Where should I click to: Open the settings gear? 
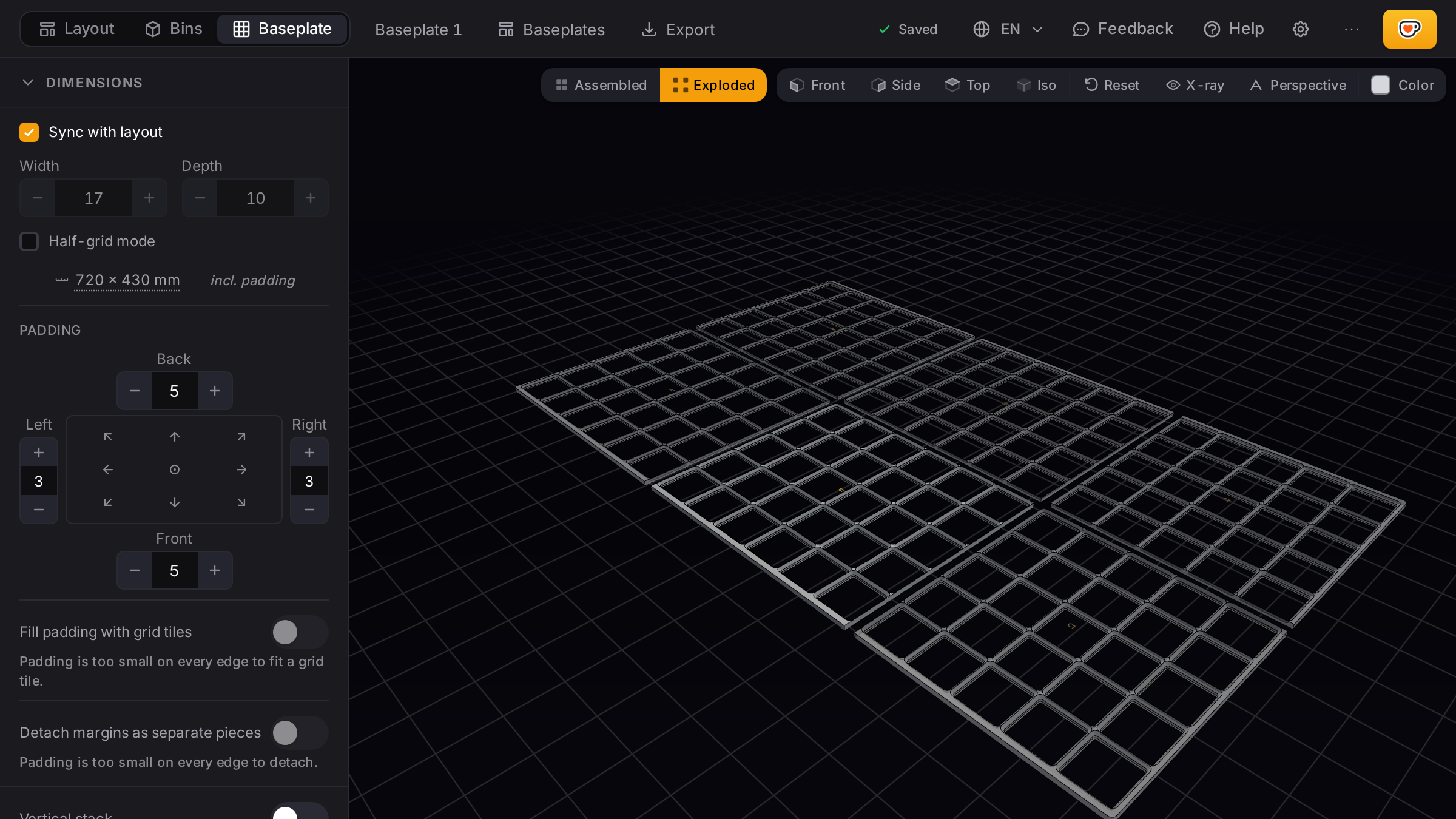(x=1301, y=29)
